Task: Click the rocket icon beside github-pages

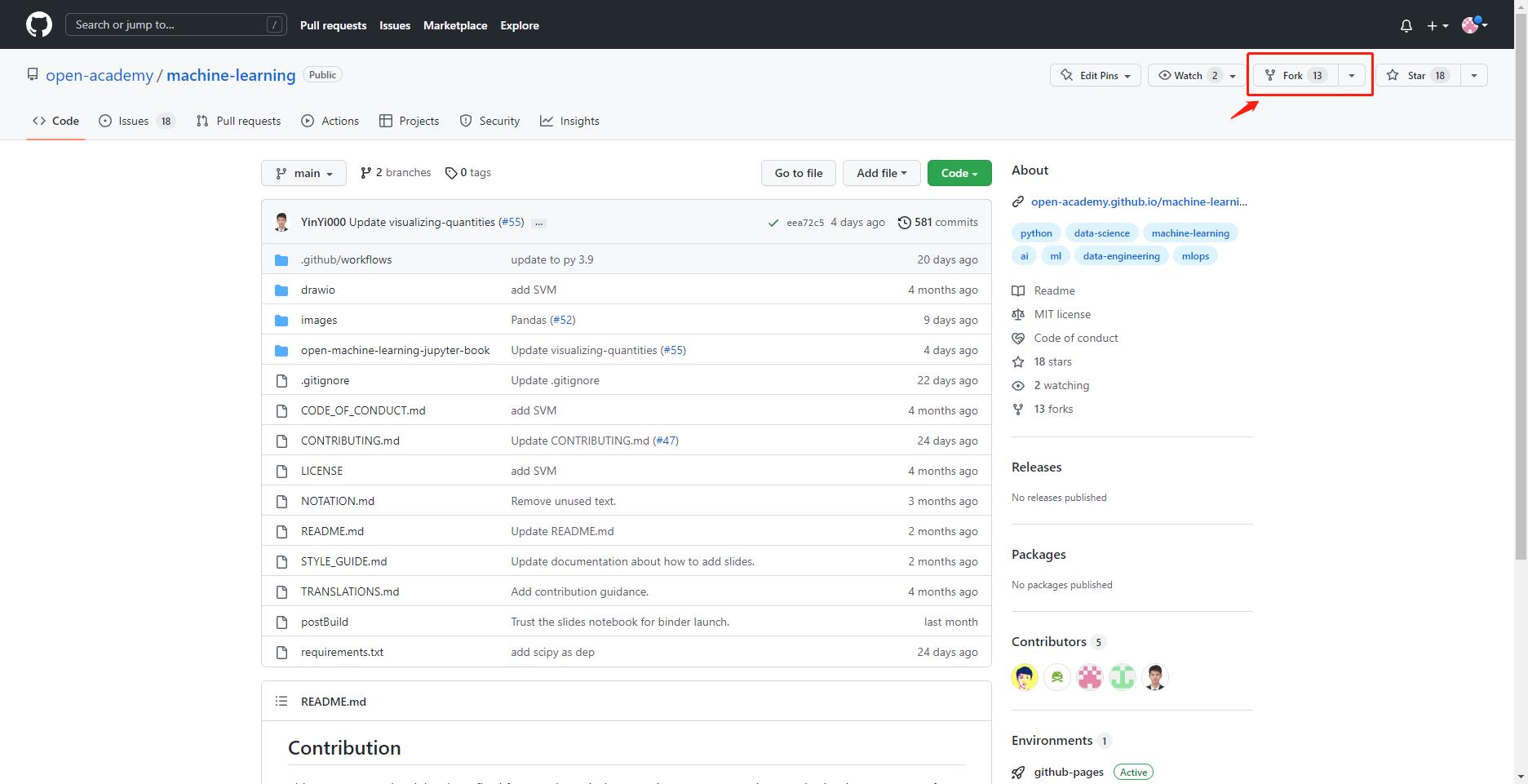Action: click(1018, 773)
